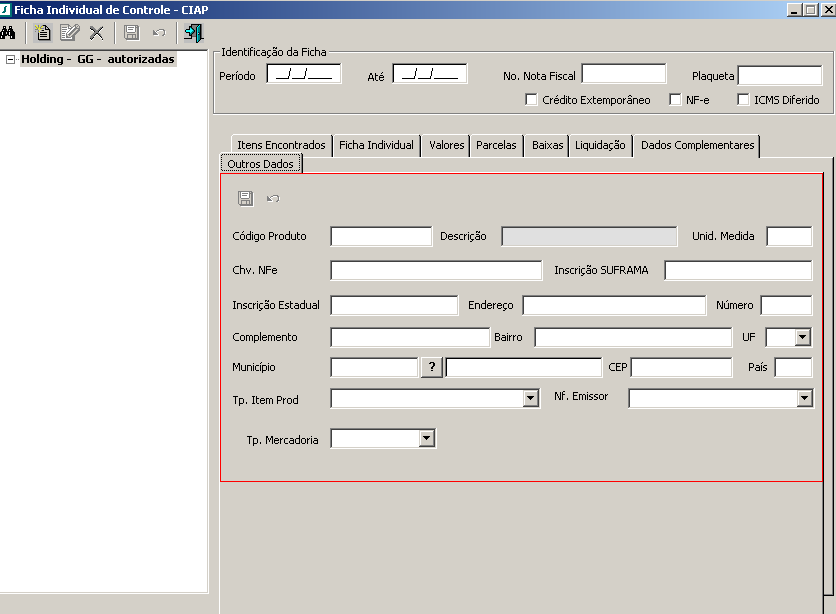Screen dimensions: 836x614
Task: Click the exit door icon
Action: pos(193,32)
